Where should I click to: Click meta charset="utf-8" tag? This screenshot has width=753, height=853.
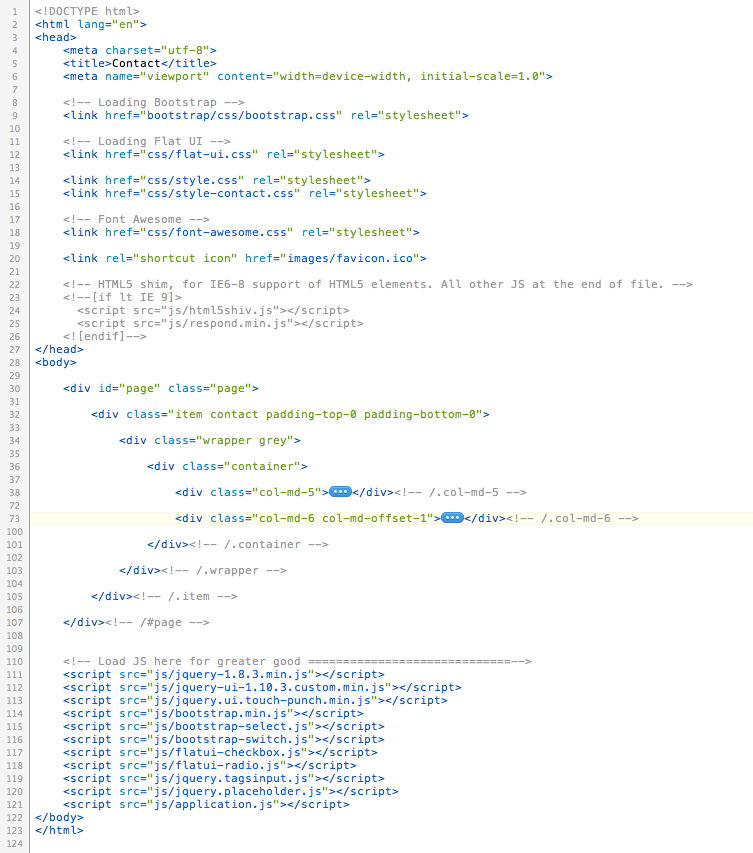pyautogui.click(x=140, y=51)
